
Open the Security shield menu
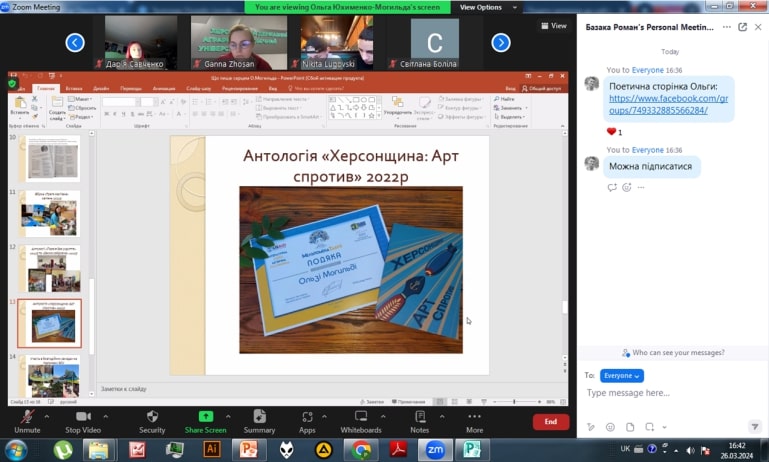152,421
